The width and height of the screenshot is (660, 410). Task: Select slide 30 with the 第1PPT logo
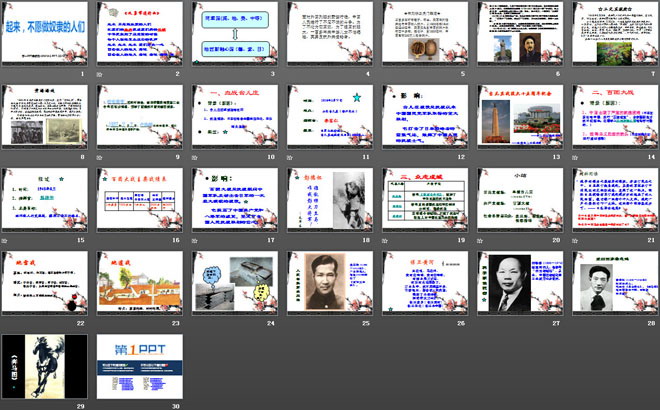pos(140,366)
